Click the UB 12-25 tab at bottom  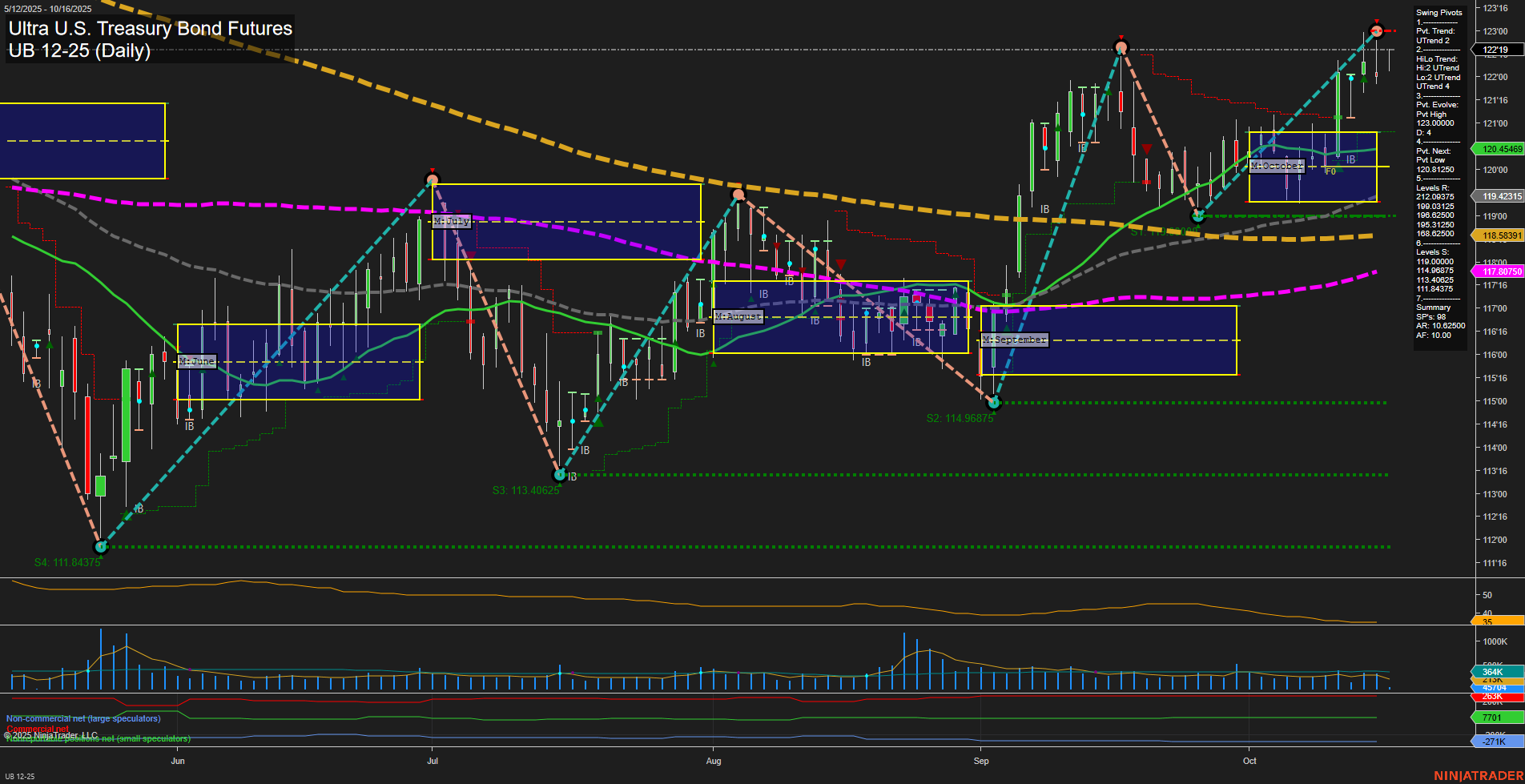point(20,776)
